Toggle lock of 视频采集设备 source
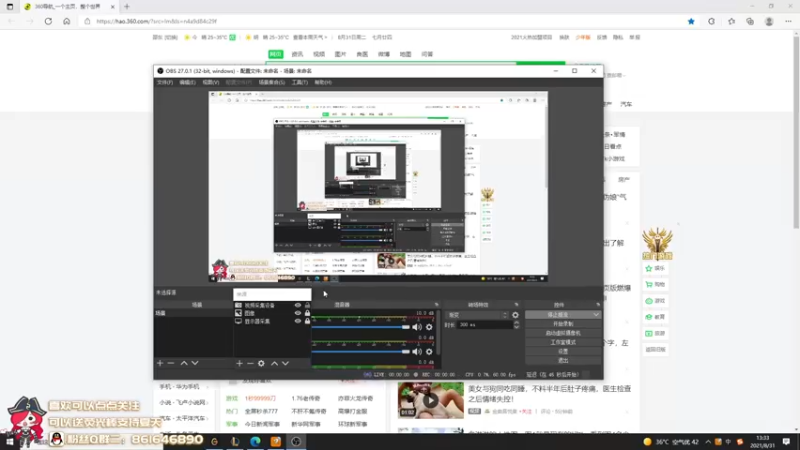800x450 pixels. pyautogui.click(x=307, y=305)
